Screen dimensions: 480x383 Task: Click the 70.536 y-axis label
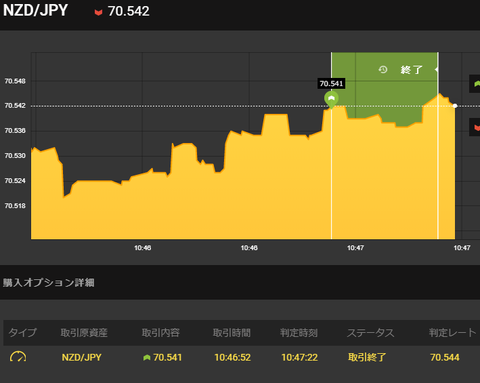click(x=15, y=131)
